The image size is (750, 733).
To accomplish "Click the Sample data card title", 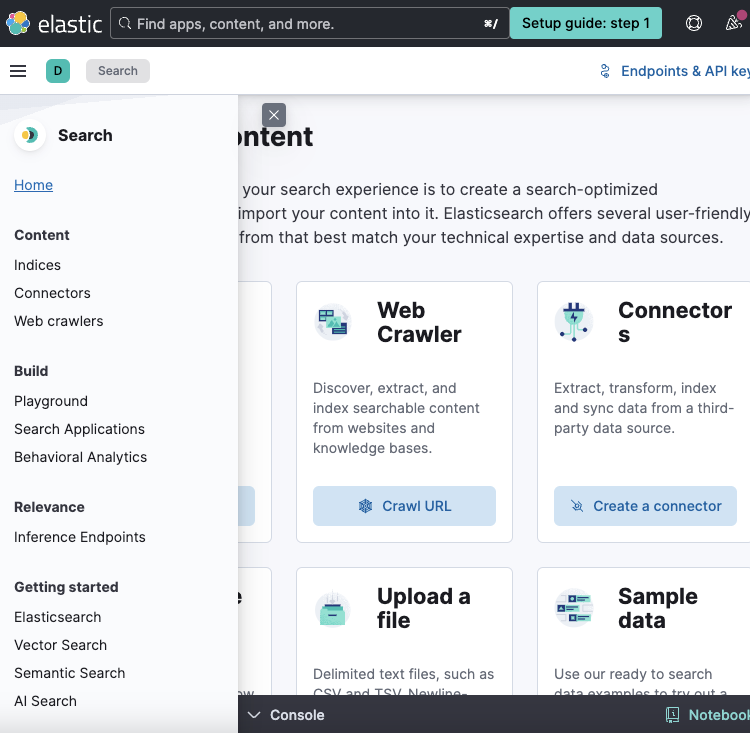I will (x=658, y=608).
